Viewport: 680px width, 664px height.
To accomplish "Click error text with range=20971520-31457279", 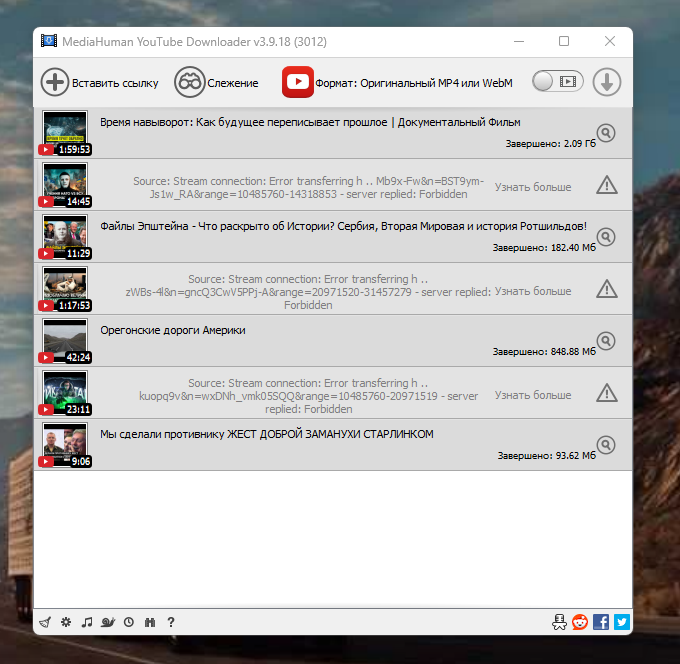I will (308, 292).
